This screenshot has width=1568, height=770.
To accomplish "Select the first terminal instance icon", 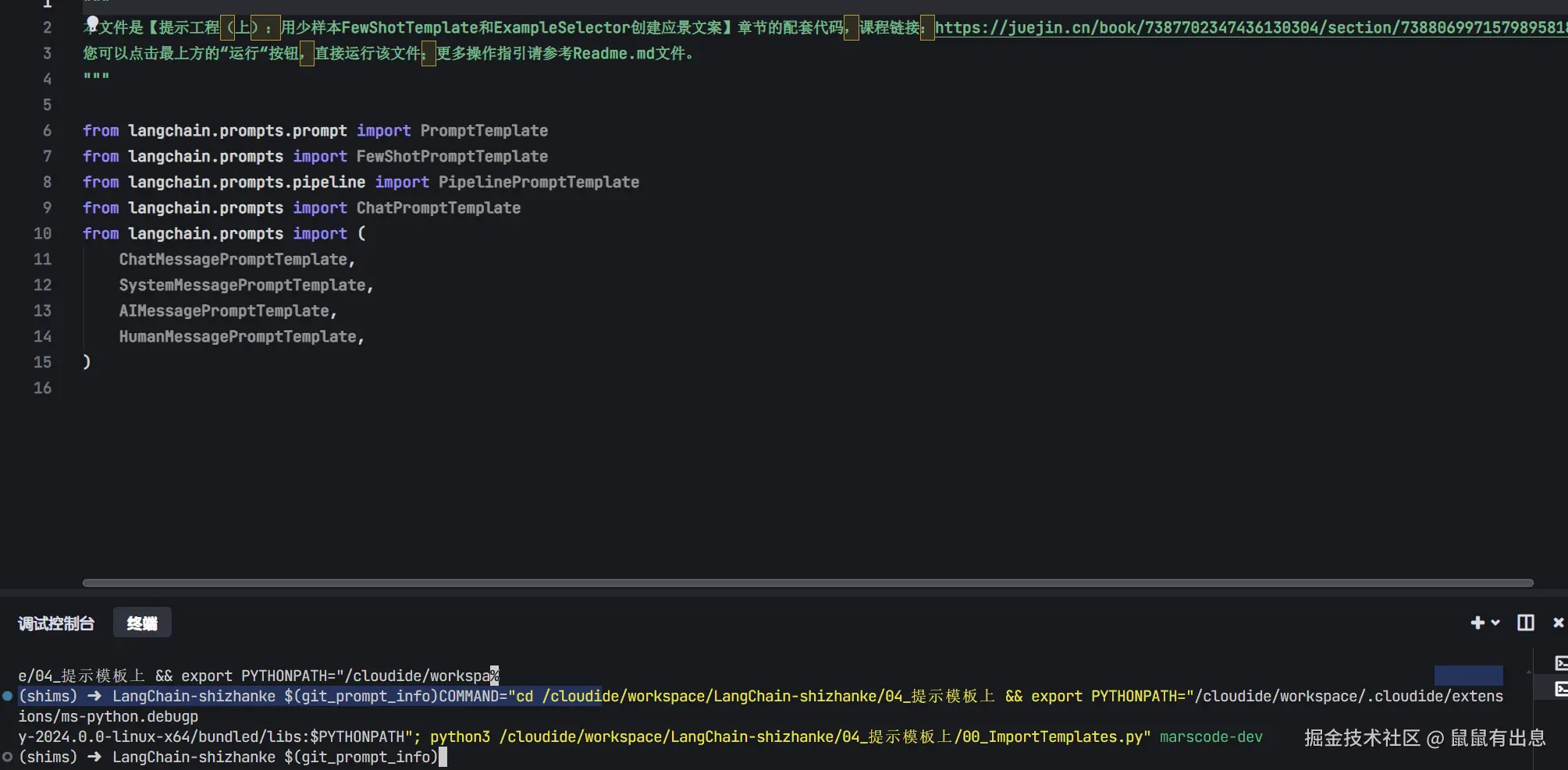I will [x=1561, y=663].
